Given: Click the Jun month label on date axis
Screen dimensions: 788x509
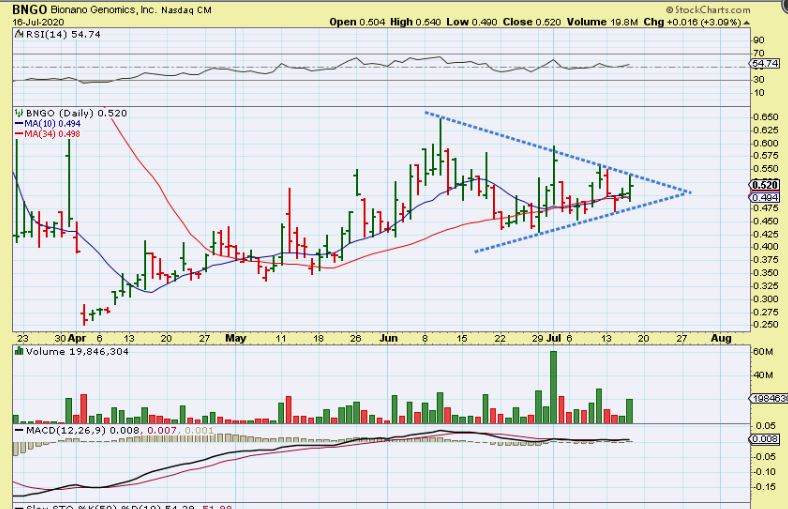Looking at the screenshot, I should 388,338.
